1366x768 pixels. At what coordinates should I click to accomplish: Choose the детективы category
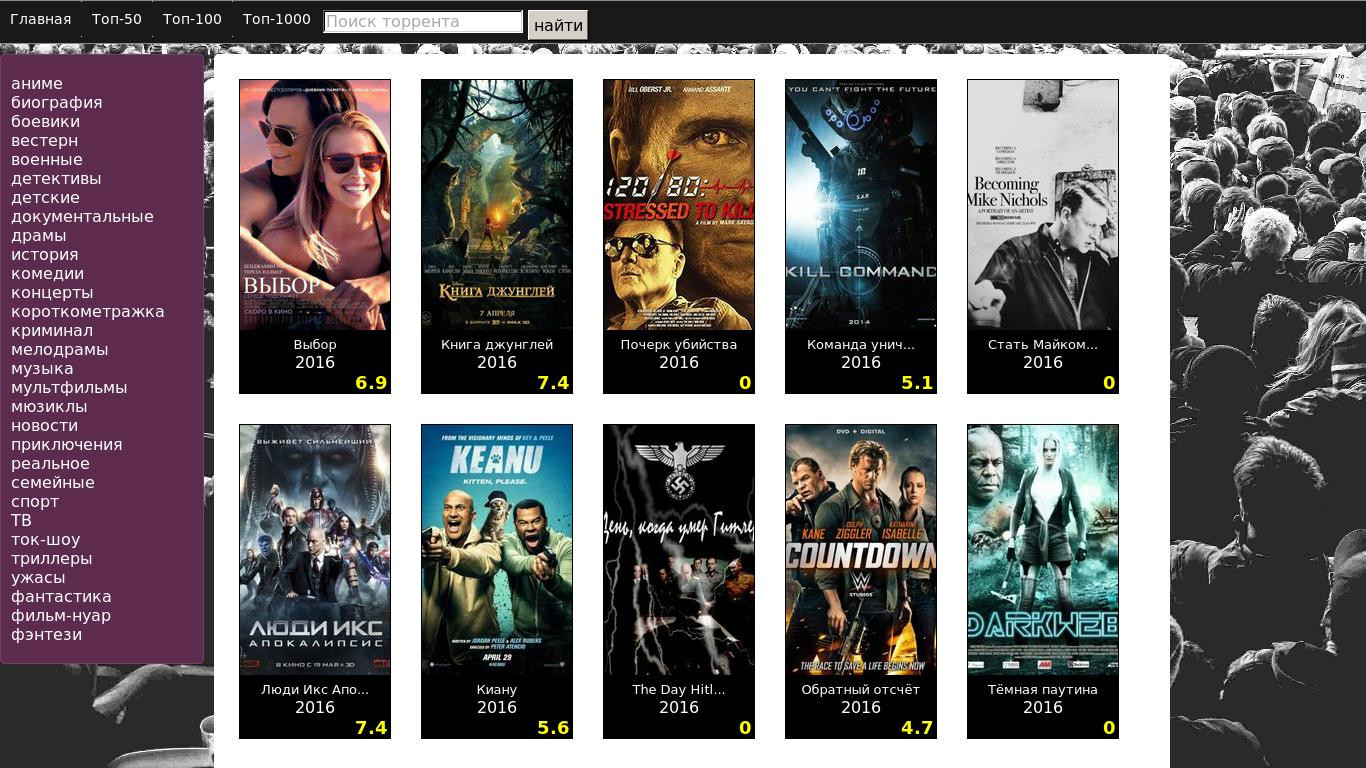pyautogui.click(x=56, y=179)
